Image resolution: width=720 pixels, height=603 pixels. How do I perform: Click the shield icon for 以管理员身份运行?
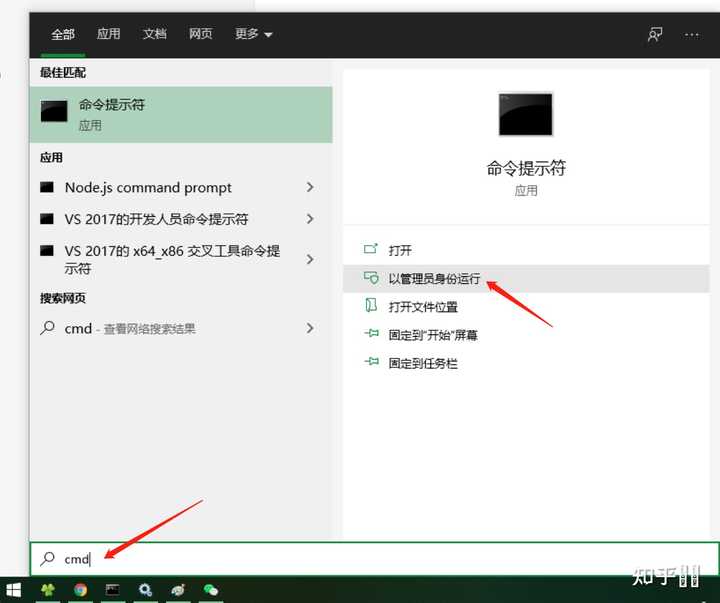(371, 277)
